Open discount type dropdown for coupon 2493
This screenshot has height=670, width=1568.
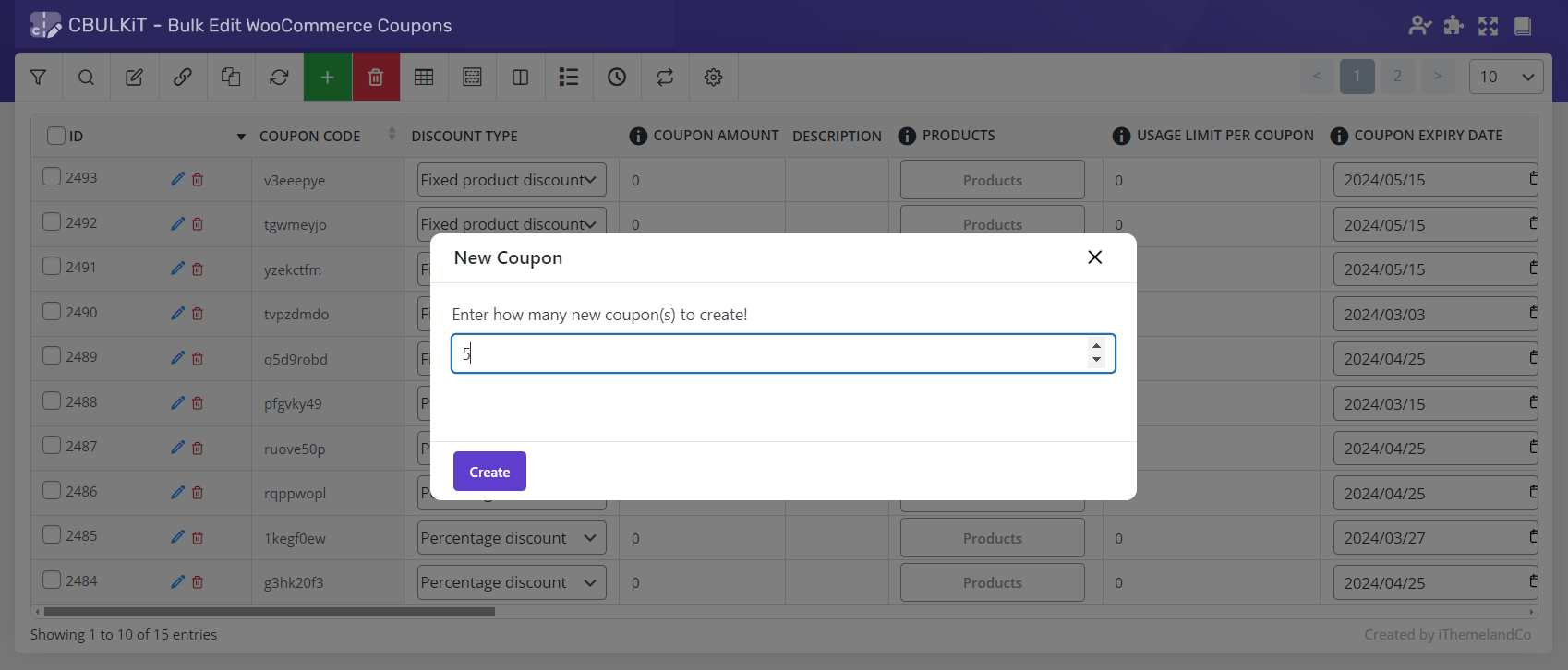point(511,180)
